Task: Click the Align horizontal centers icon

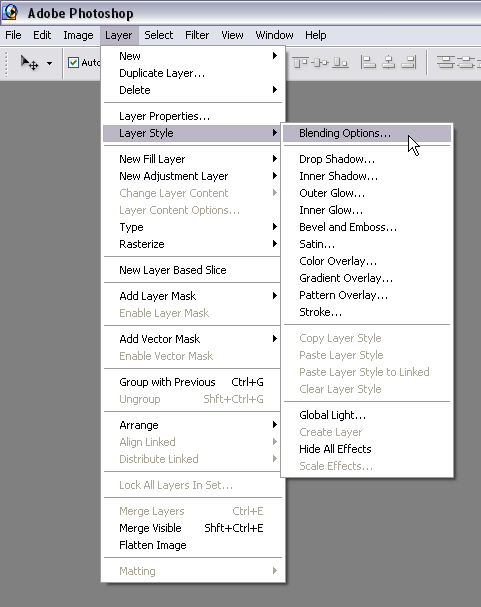Action: click(x=389, y=62)
